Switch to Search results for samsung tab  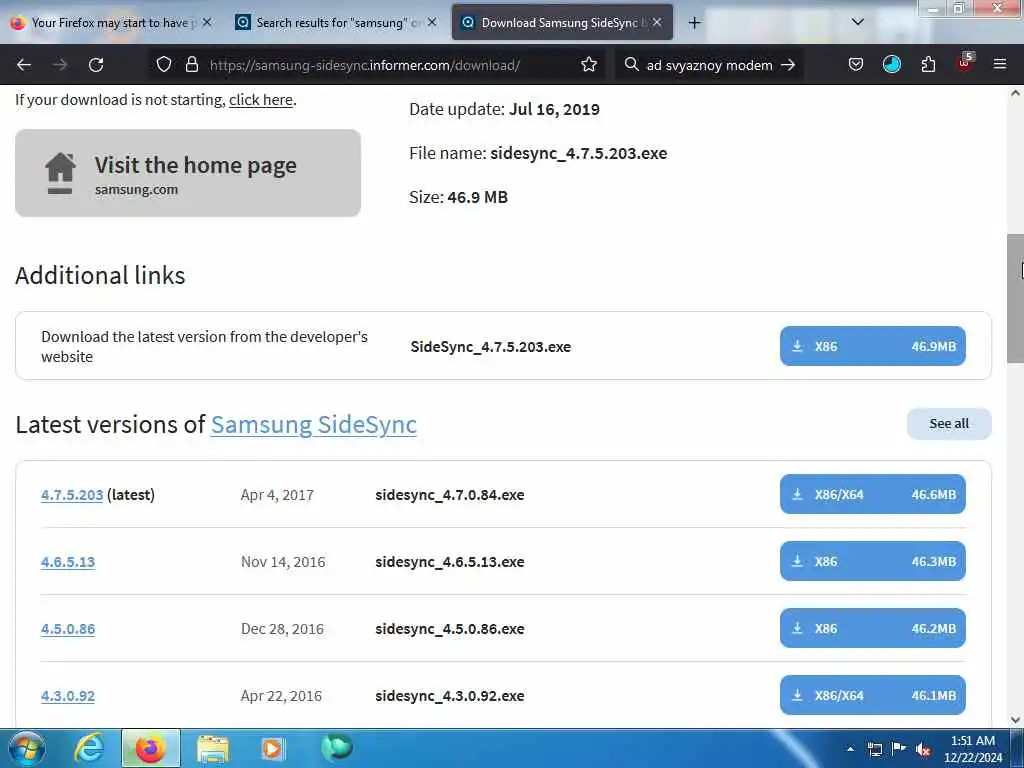coord(336,23)
